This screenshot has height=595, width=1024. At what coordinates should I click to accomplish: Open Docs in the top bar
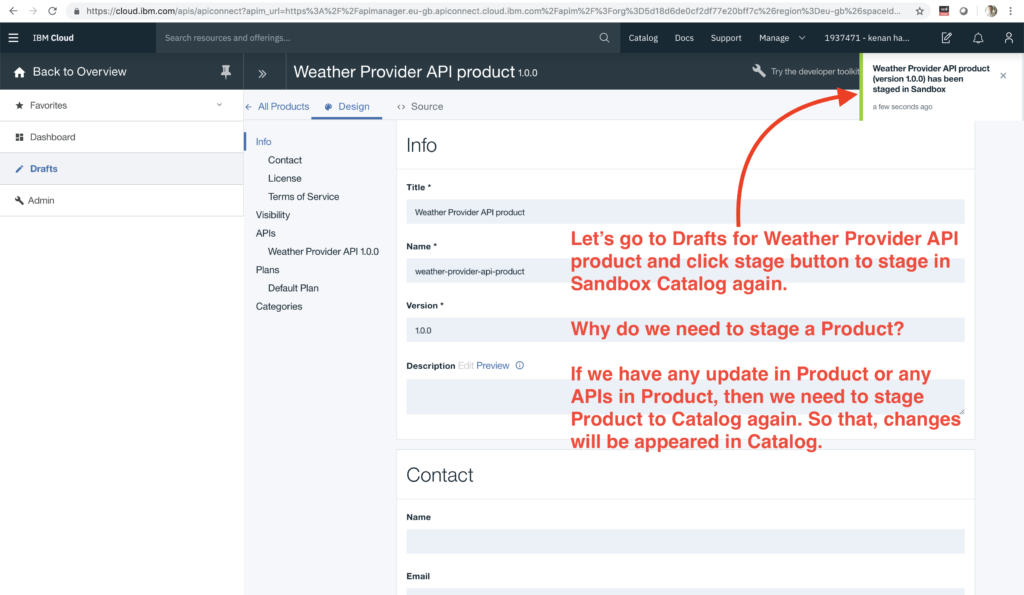click(x=684, y=38)
